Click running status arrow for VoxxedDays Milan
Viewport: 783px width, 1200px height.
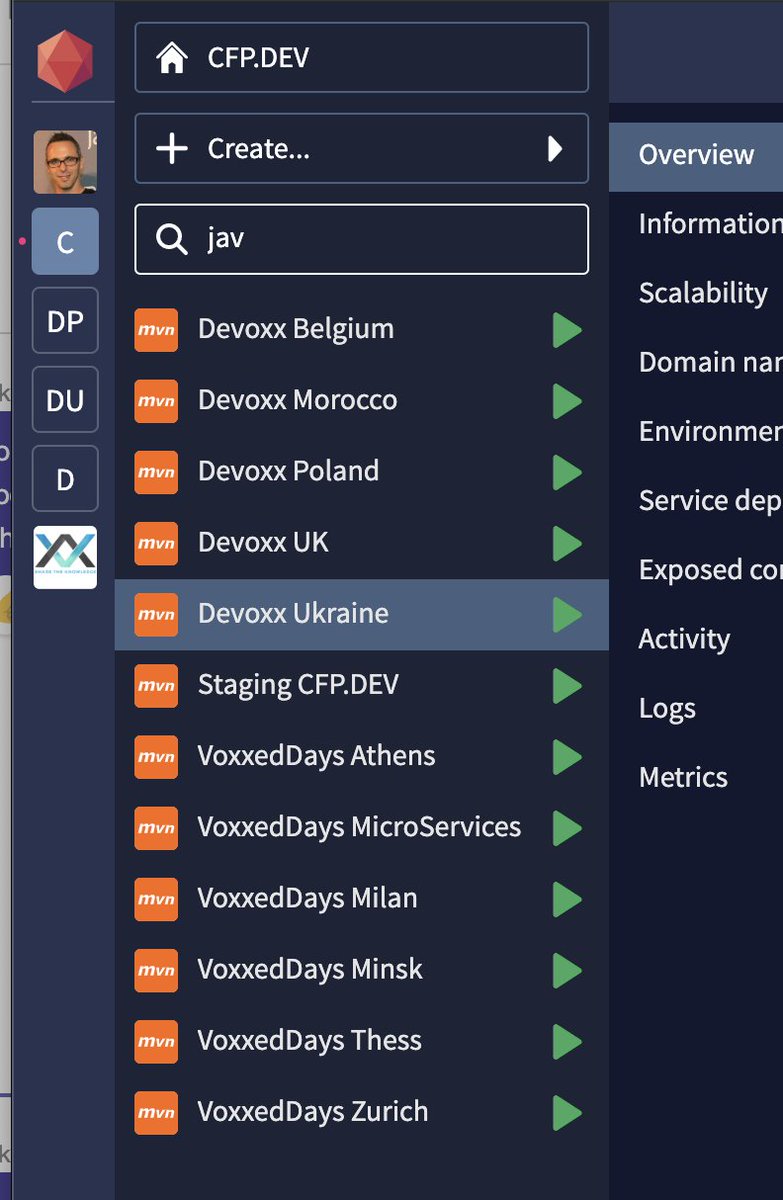(567, 898)
